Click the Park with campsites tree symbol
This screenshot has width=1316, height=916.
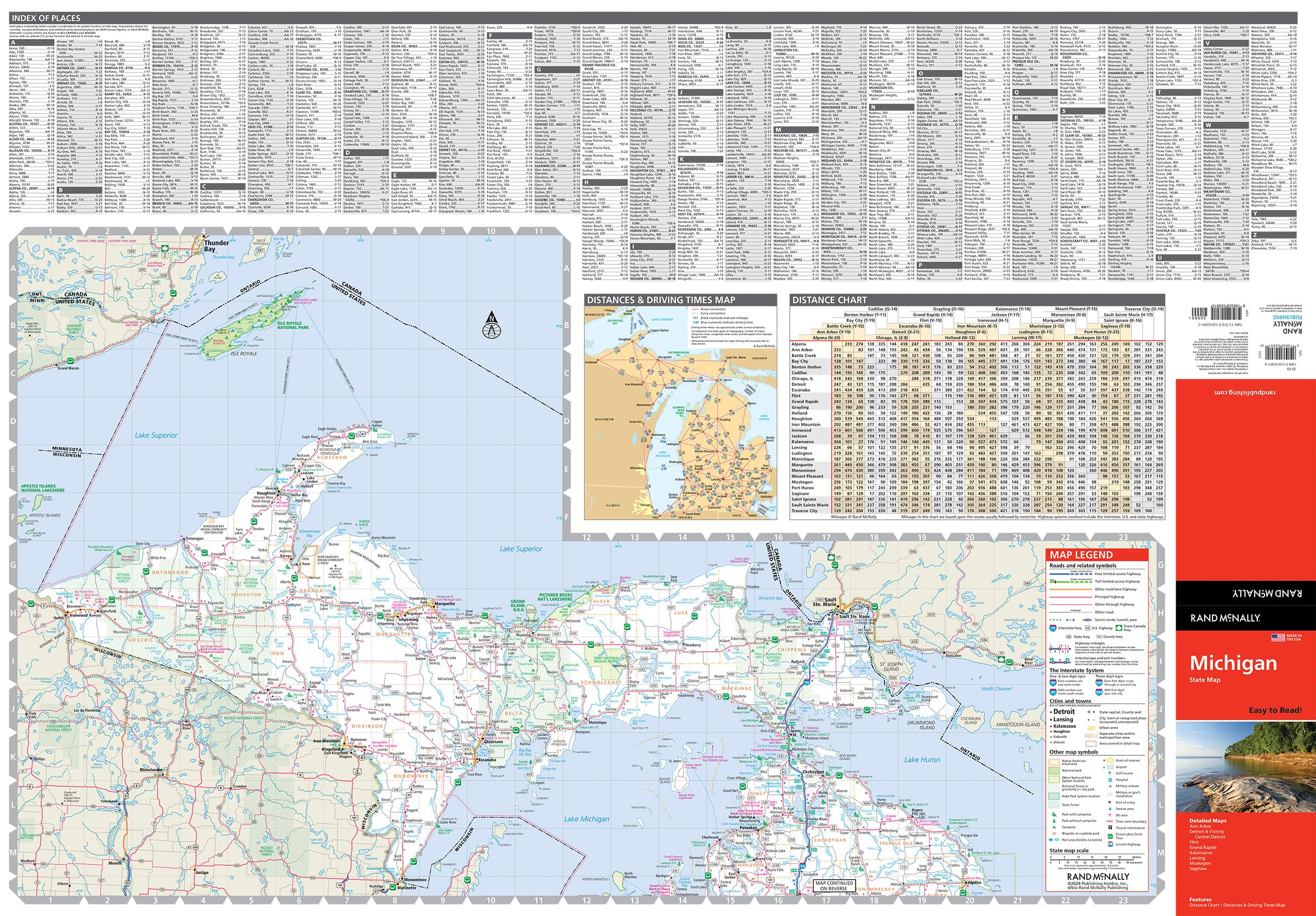(1054, 815)
